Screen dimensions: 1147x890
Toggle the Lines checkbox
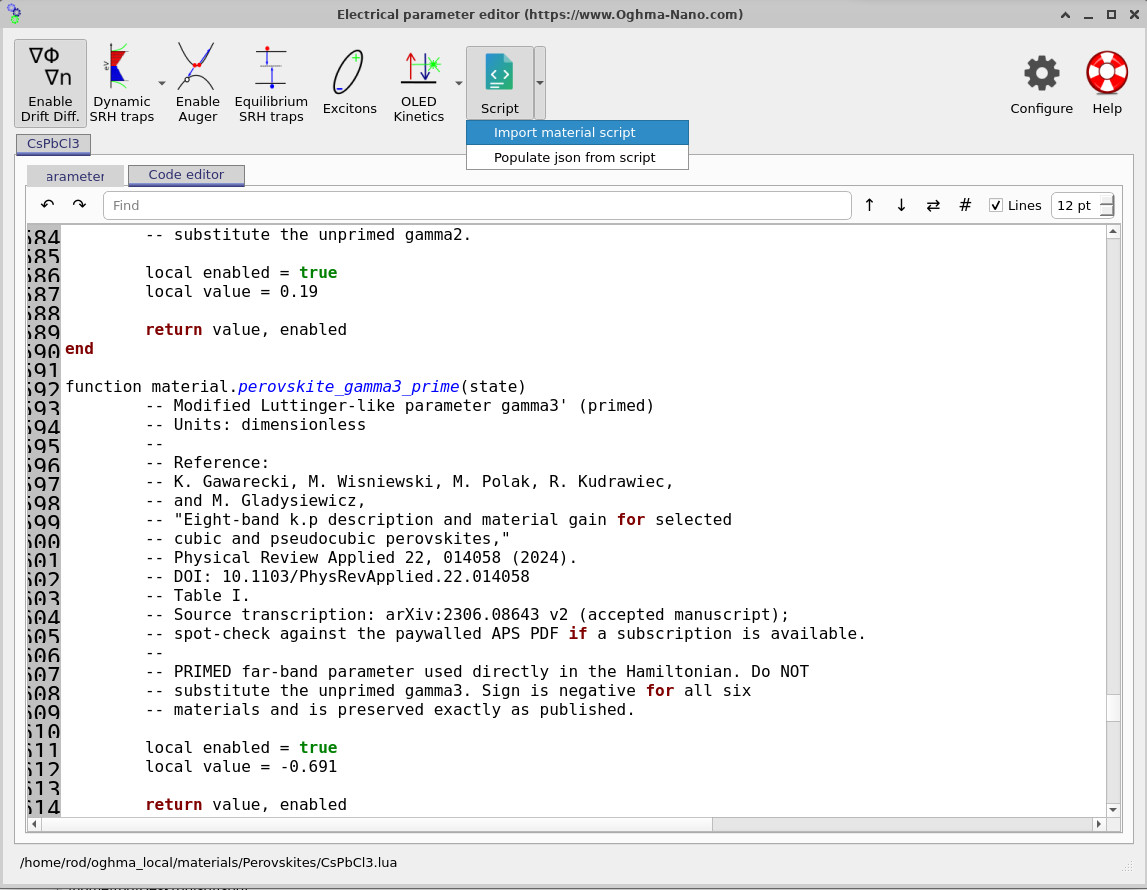996,205
